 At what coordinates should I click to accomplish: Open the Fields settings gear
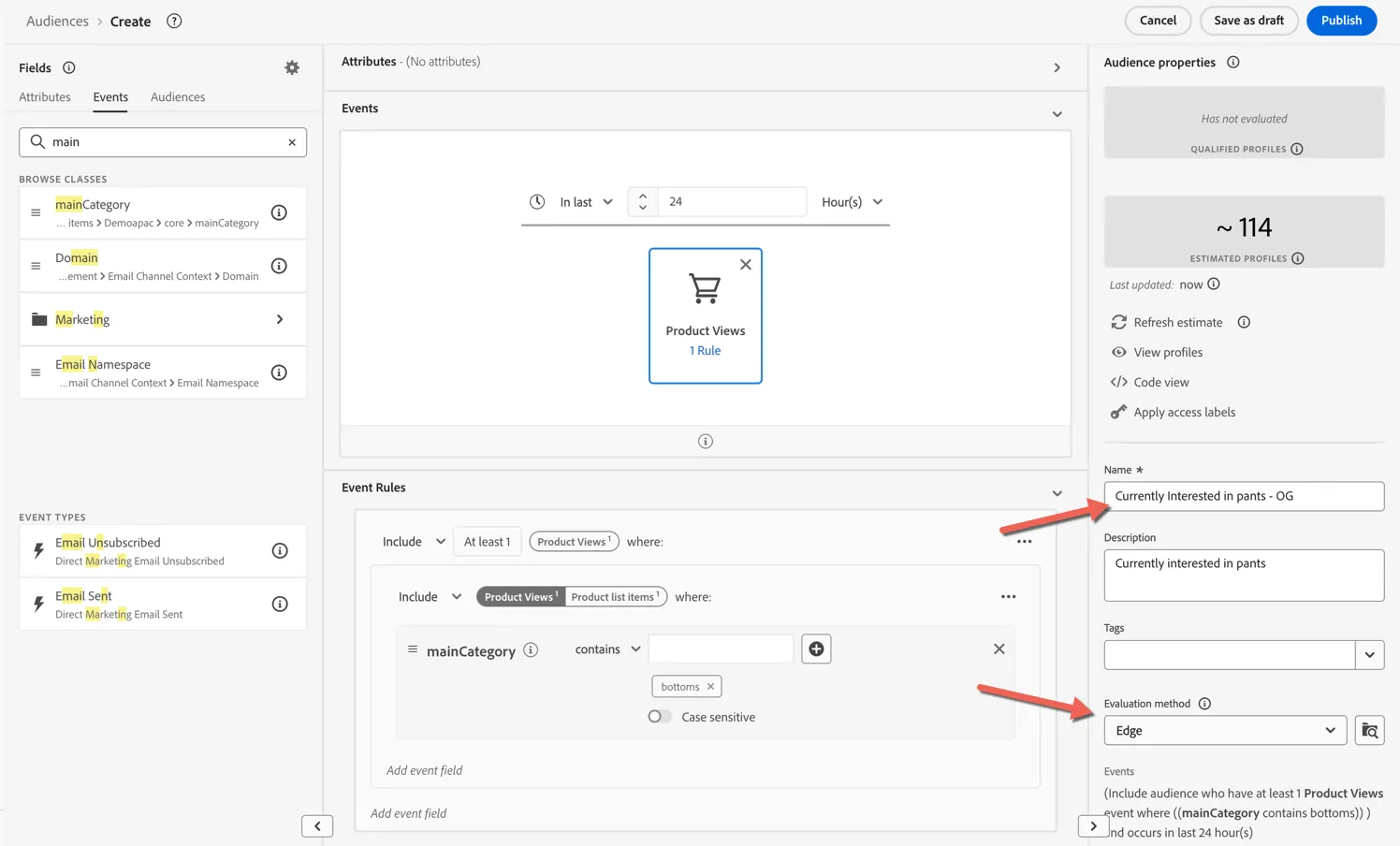click(292, 67)
